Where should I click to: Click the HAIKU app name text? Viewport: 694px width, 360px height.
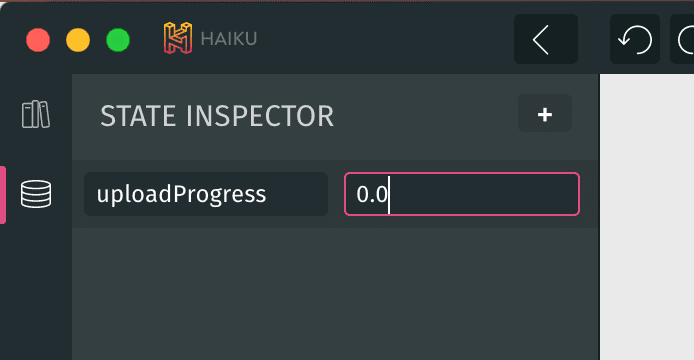tap(229, 39)
